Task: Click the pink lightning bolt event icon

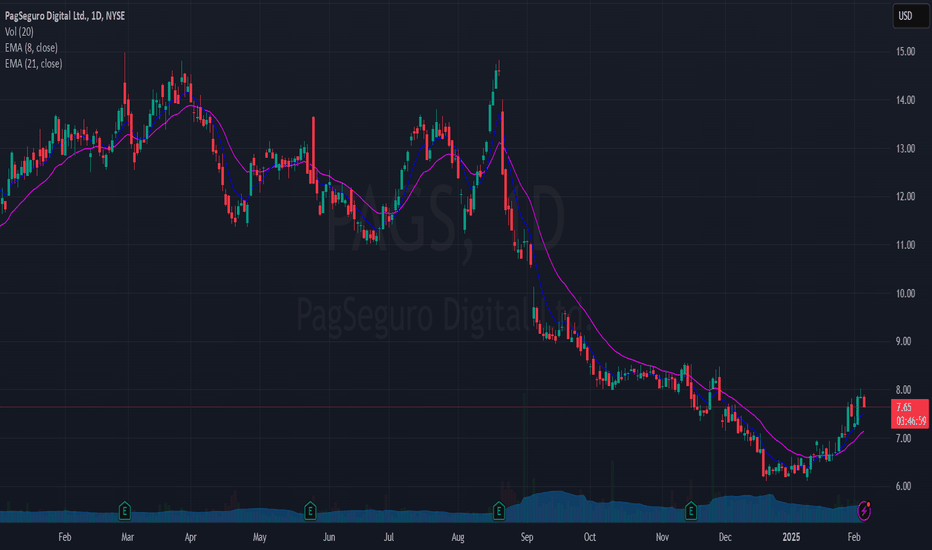Action: tap(864, 511)
